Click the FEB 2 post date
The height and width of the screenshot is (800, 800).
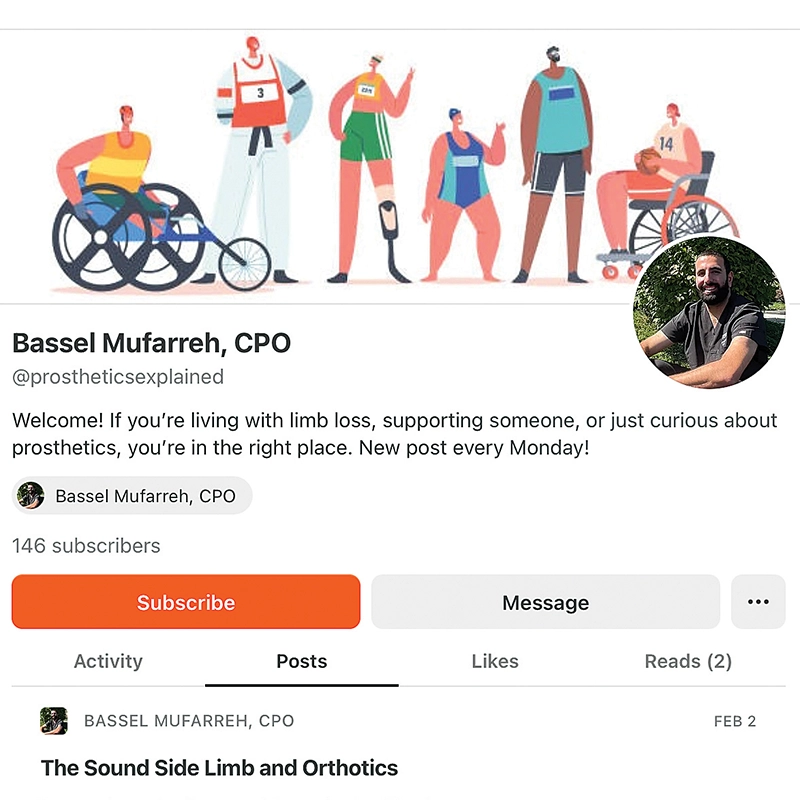[735, 721]
